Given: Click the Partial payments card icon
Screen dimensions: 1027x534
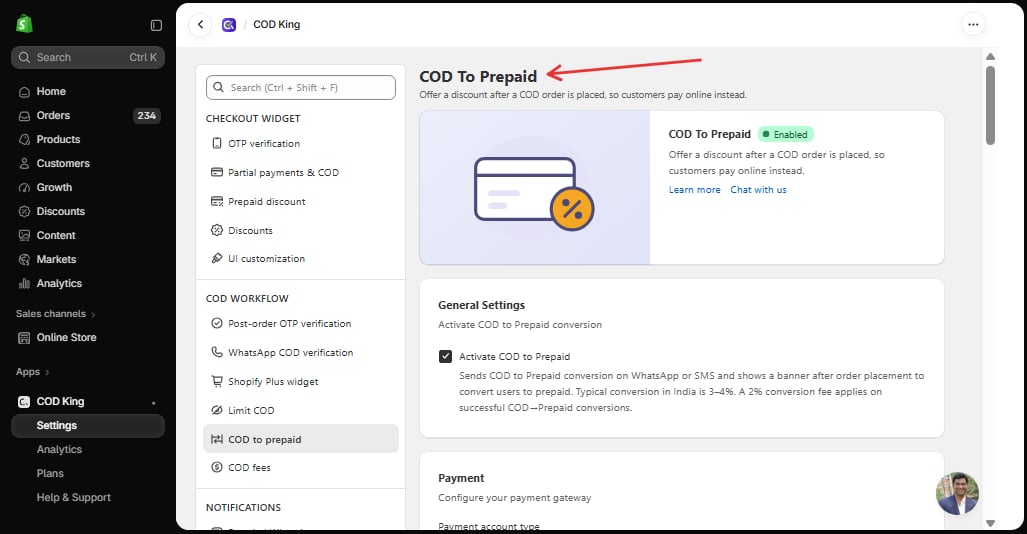Looking at the screenshot, I should pos(217,172).
